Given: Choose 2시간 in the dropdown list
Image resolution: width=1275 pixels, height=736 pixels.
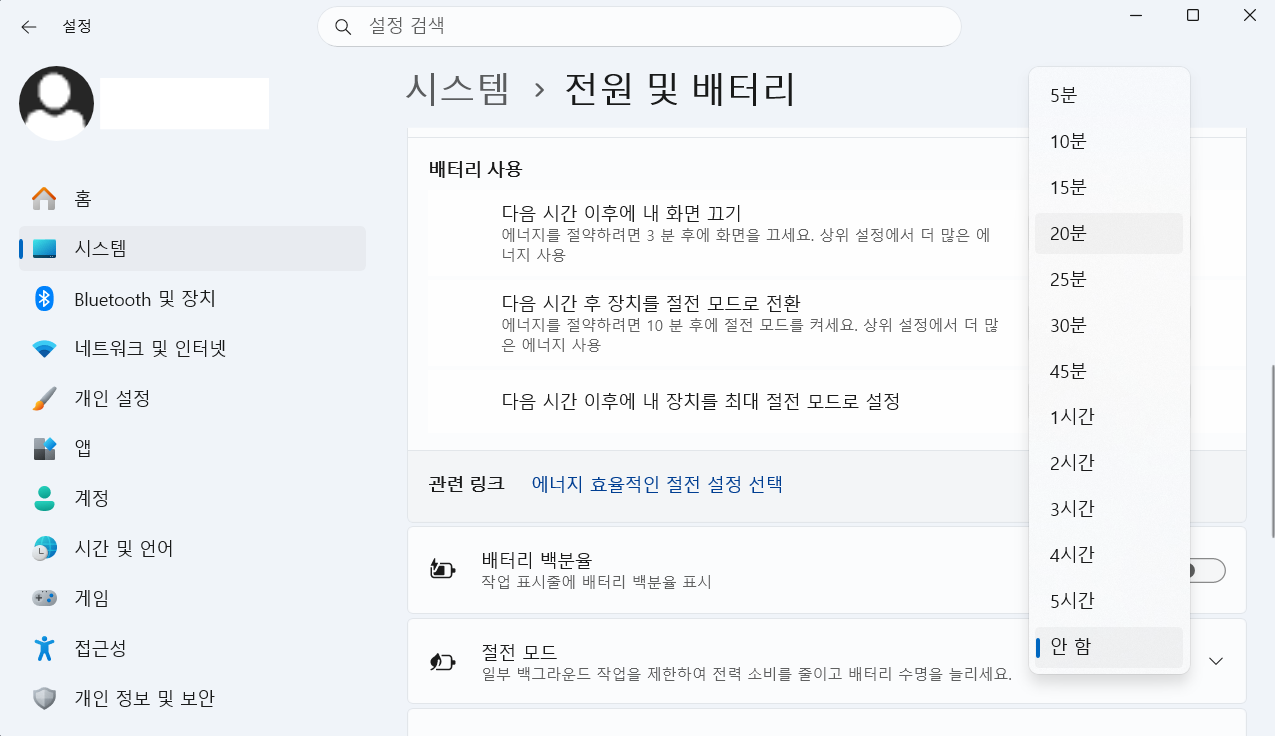Looking at the screenshot, I should [x=1109, y=464].
